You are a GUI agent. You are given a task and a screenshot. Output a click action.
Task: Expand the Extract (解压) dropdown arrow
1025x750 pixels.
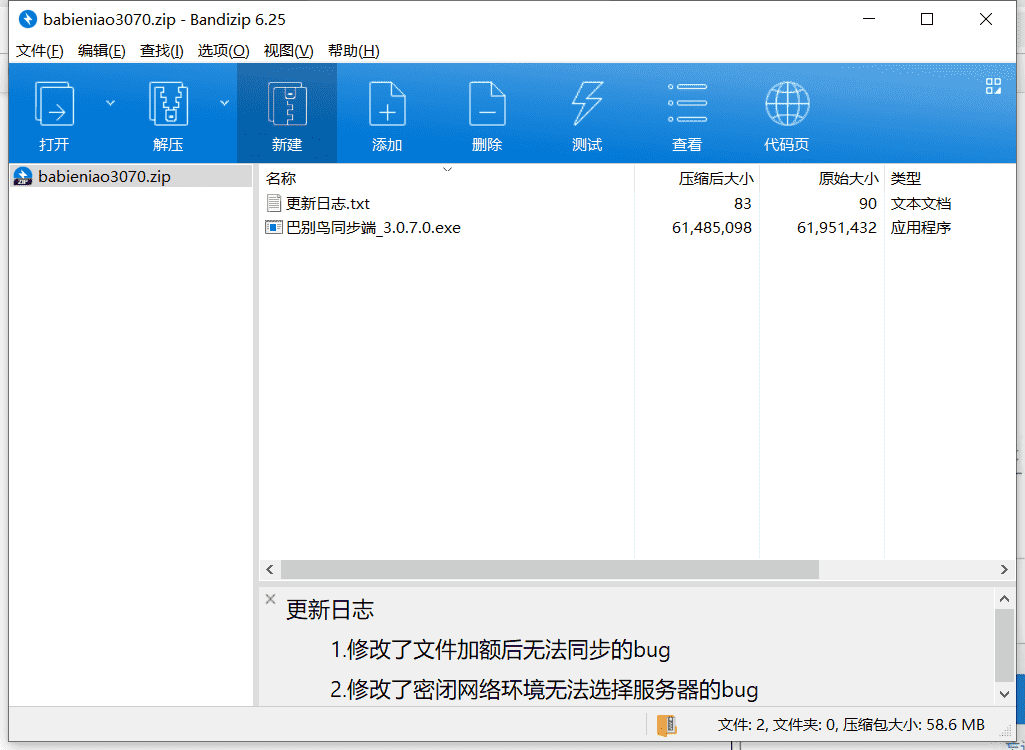[224, 103]
